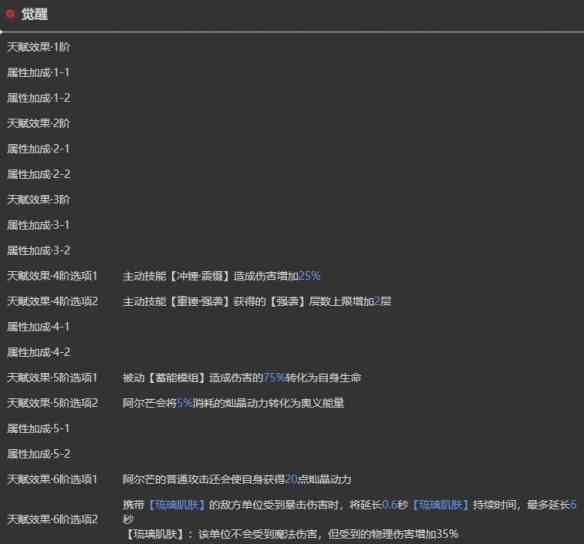
Task: Select the row 属性加成-4-2
Action: pyautogui.click(x=39, y=352)
